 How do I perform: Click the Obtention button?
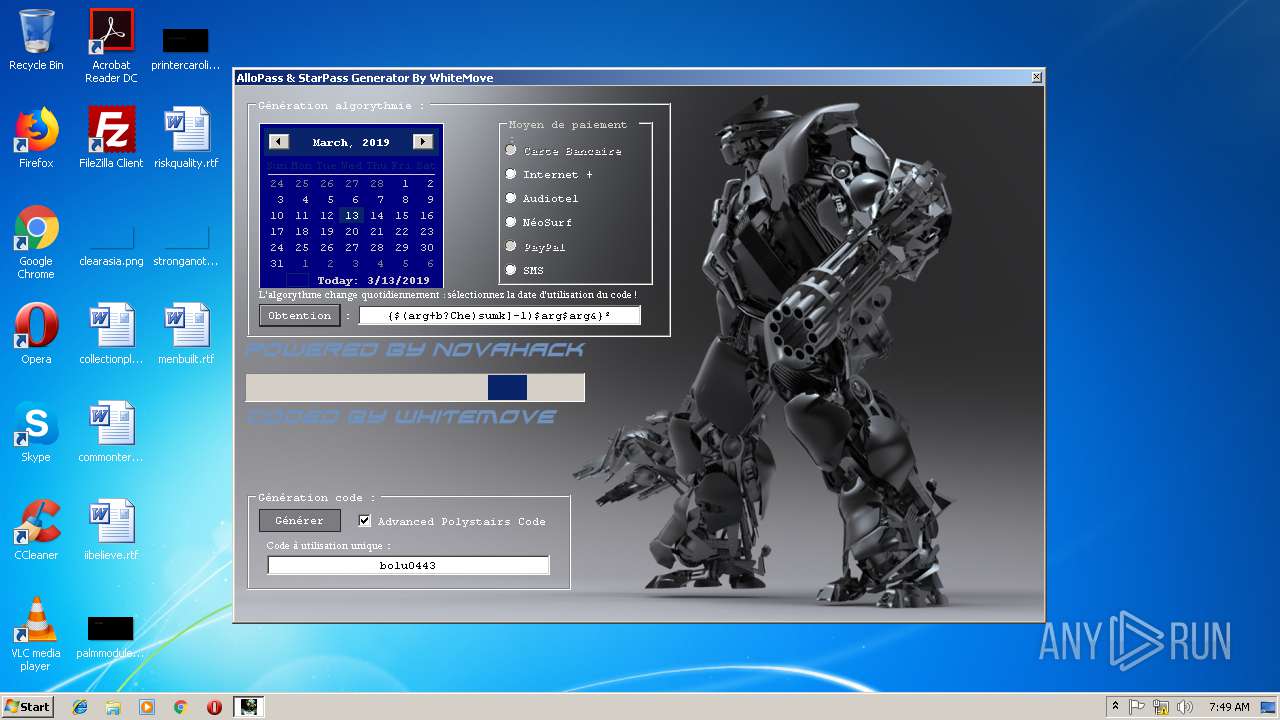pyautogui.click(x=299, y=316)
